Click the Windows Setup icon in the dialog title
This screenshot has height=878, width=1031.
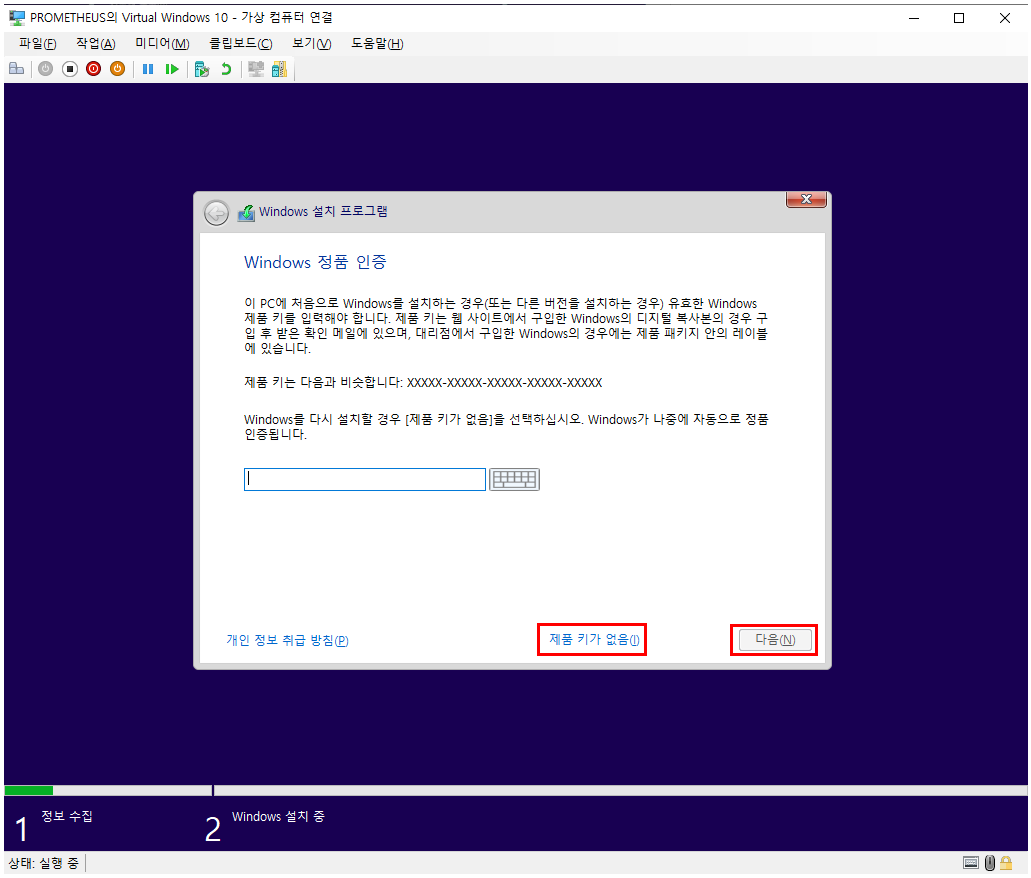(x=246, y=212)
